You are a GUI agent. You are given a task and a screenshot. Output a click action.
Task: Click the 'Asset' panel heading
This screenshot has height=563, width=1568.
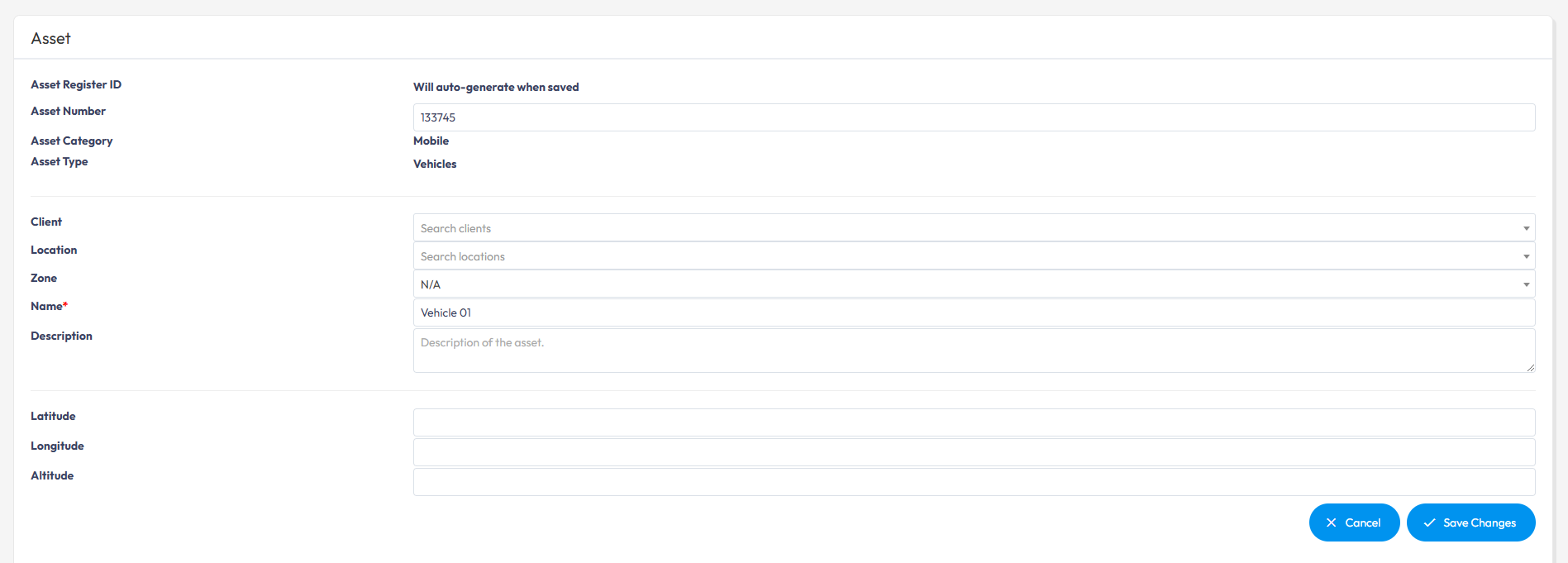tap(50, 38)
